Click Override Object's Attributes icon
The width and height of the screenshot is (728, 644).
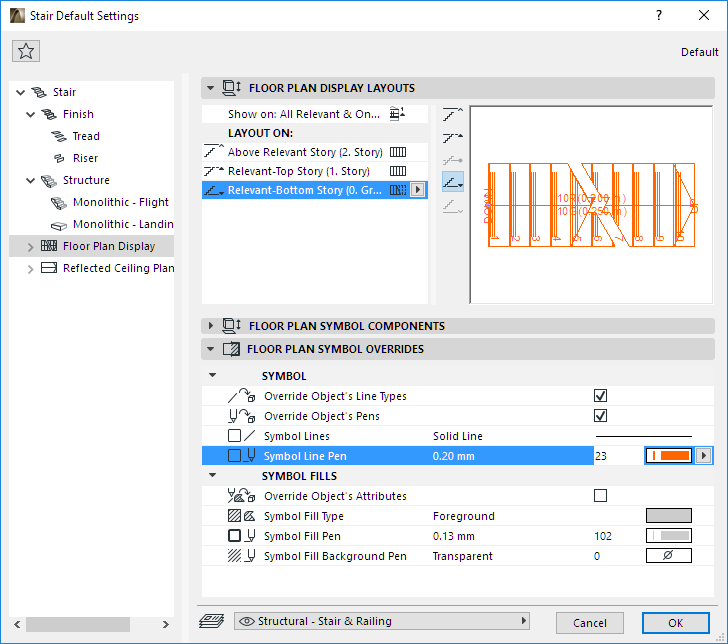tap(241, 496)
